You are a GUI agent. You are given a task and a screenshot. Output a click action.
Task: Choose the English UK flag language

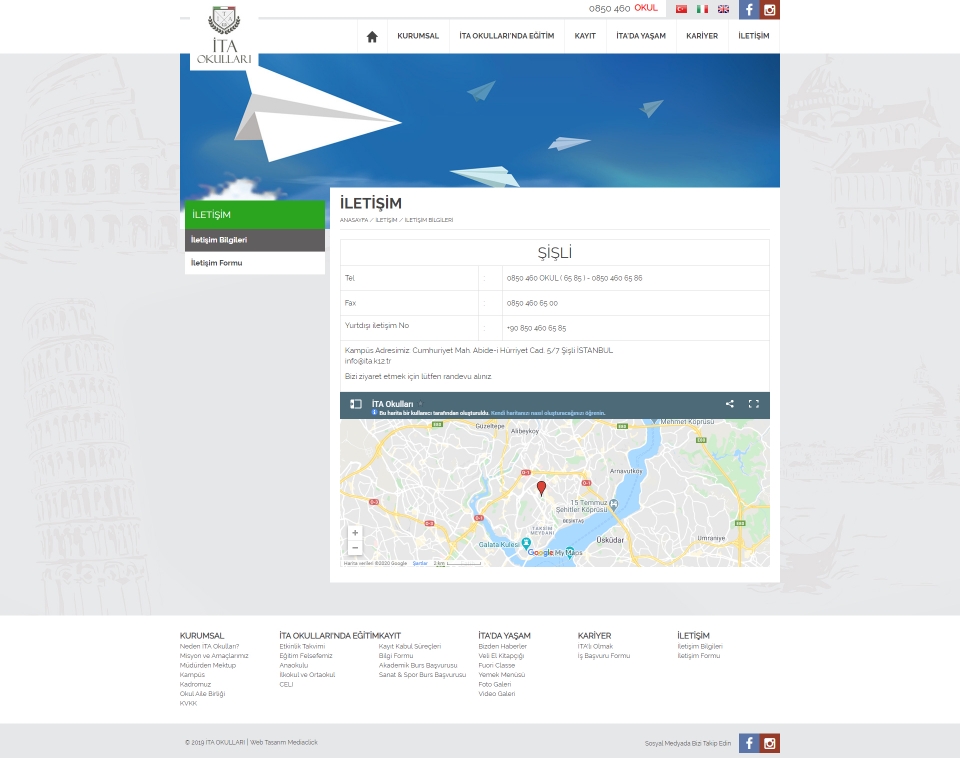[723, 9]
